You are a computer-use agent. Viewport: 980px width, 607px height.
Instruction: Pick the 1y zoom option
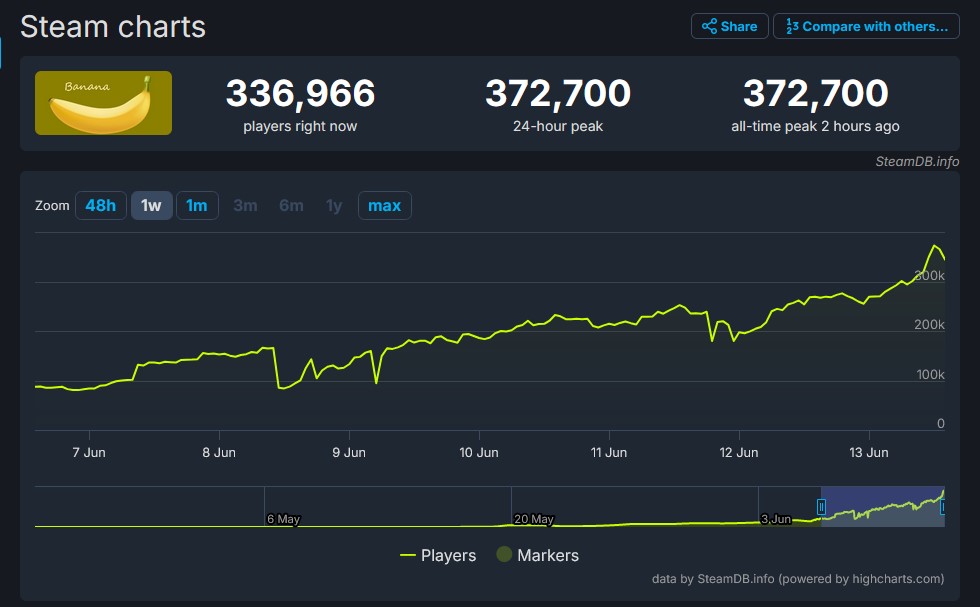334,206
